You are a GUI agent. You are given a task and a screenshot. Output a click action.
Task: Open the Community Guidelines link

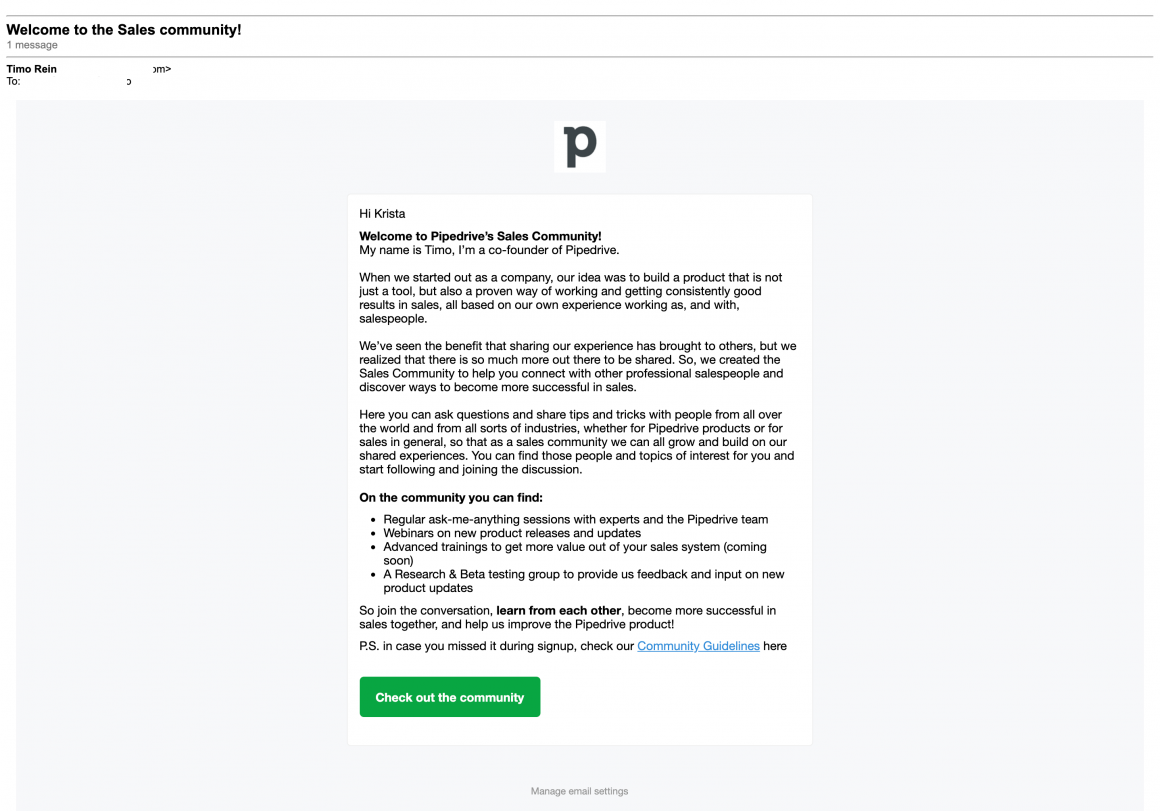coord(698,646)
